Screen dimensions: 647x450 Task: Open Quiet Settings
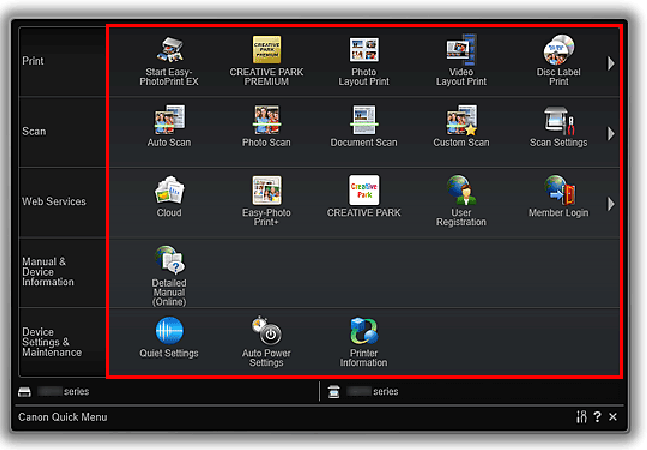169,337
